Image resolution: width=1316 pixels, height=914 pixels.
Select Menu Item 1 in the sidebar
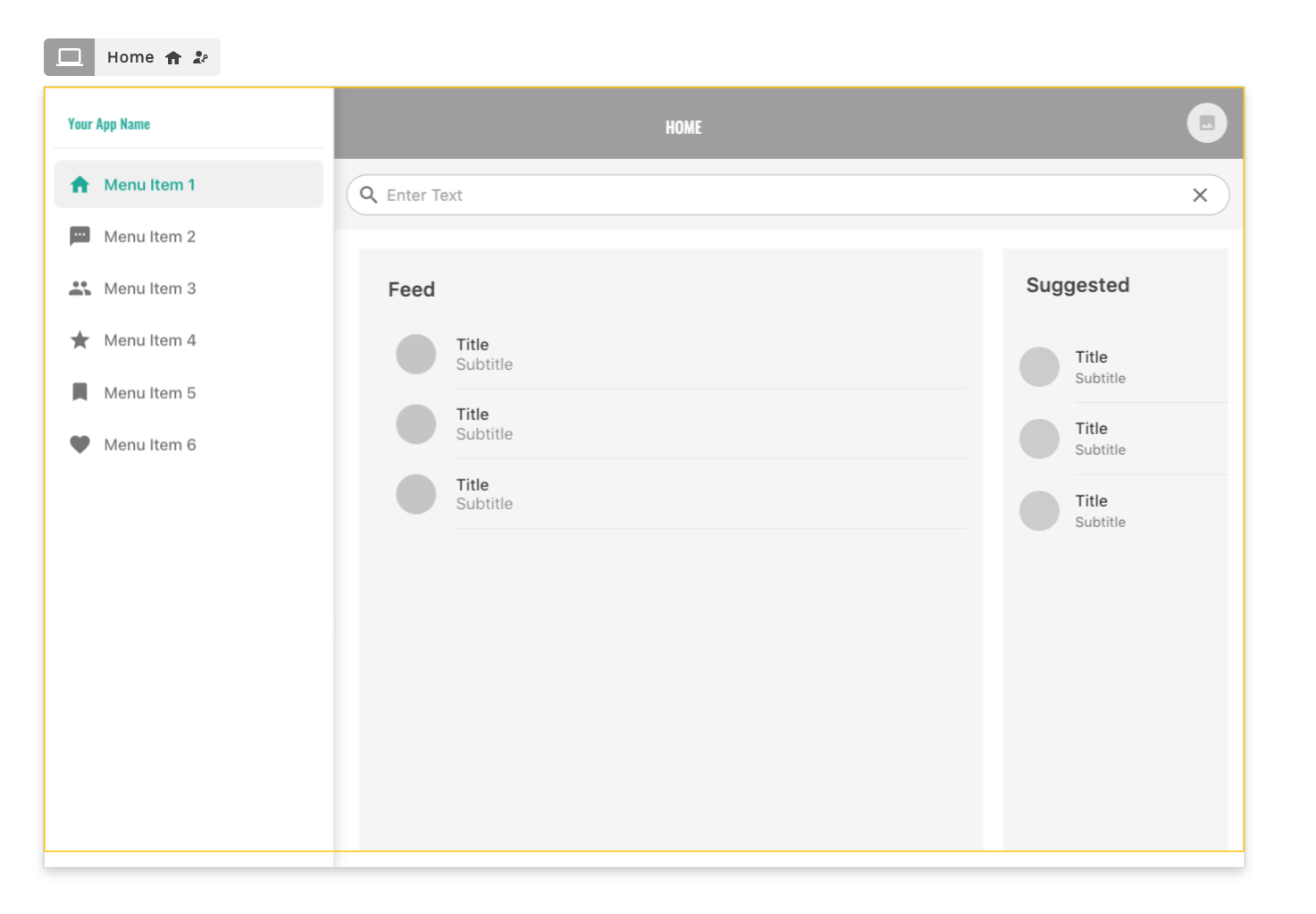149,185
